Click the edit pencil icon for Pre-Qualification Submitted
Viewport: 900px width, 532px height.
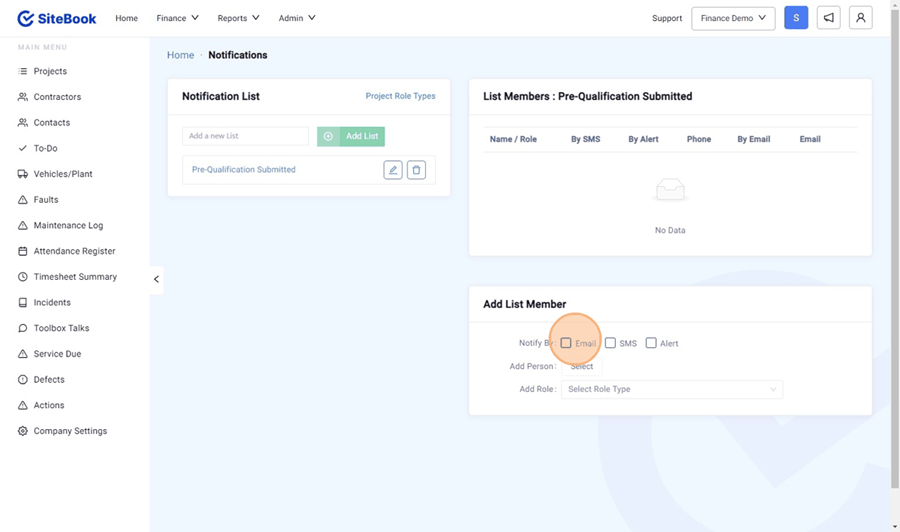pyautogui.click(x=393, y=170)
